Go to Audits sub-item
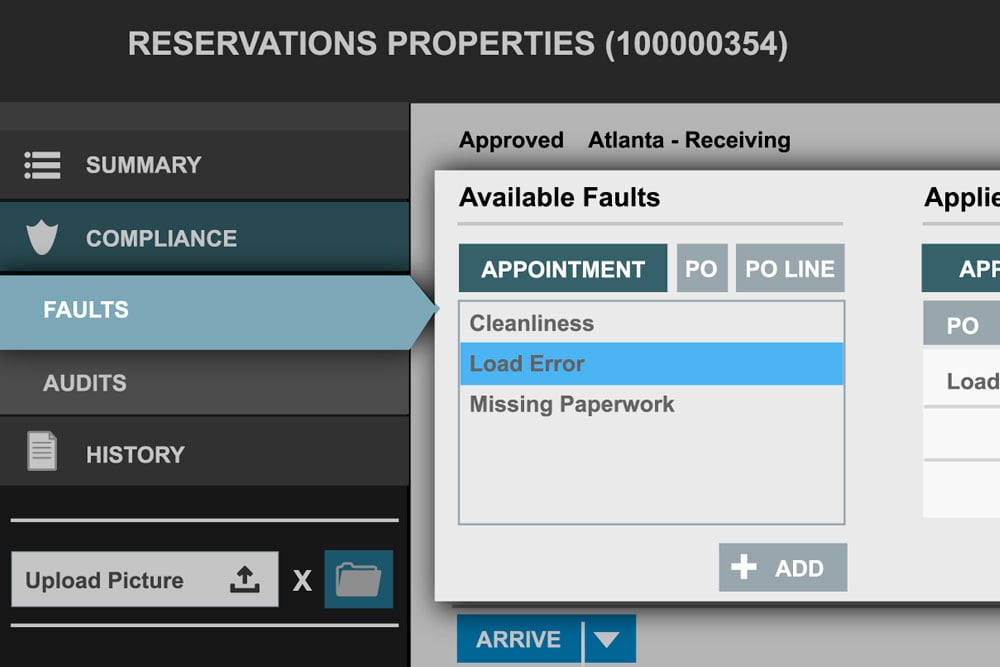 click(x=85, y=383)
